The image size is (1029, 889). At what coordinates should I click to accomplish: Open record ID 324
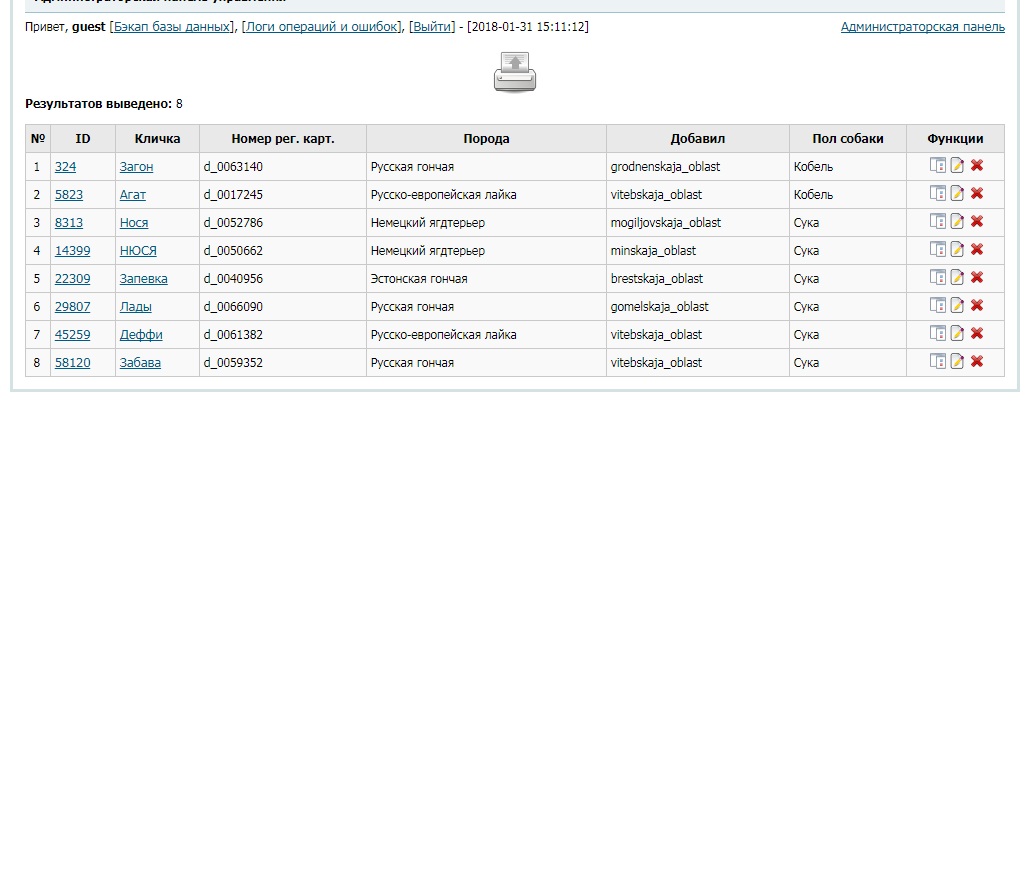[x=65, y=167]
